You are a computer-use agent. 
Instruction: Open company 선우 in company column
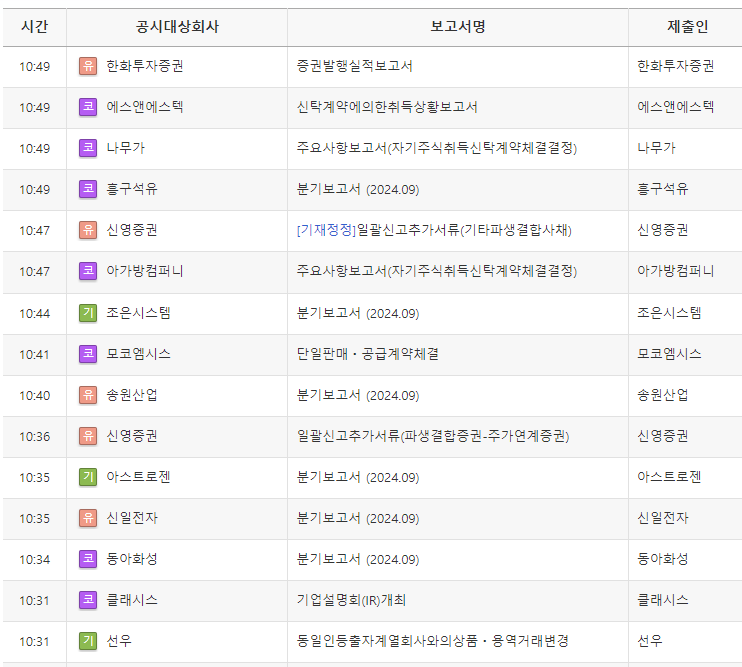coord(119,641)
